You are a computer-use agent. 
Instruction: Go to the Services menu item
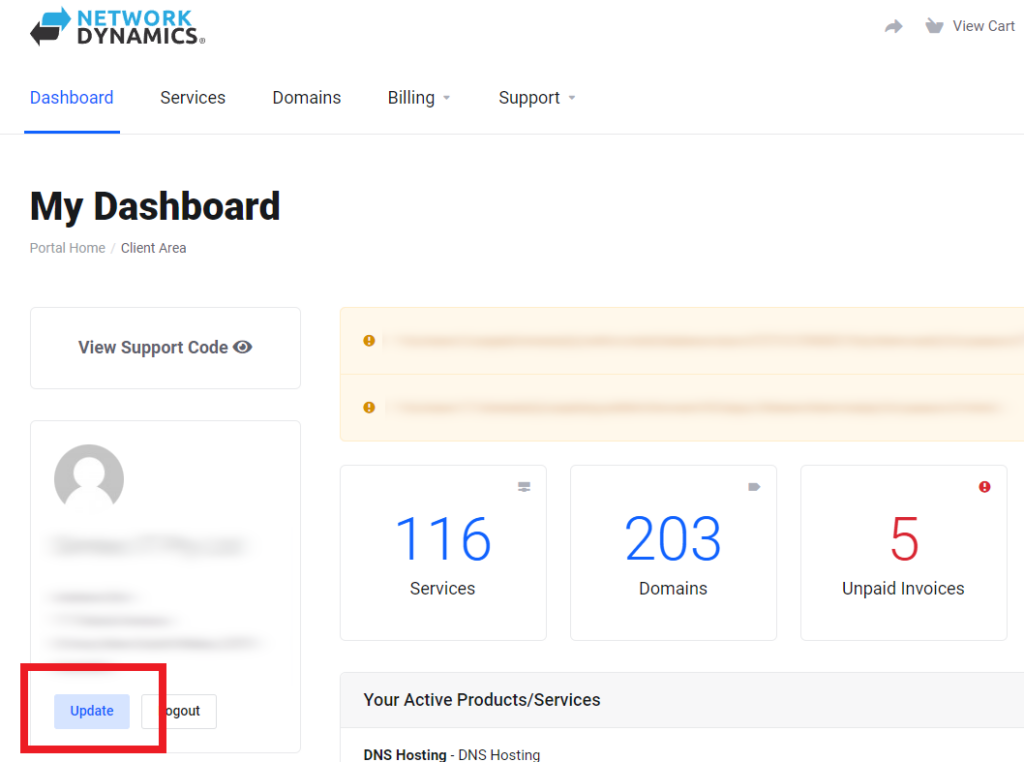click(193, 98)
